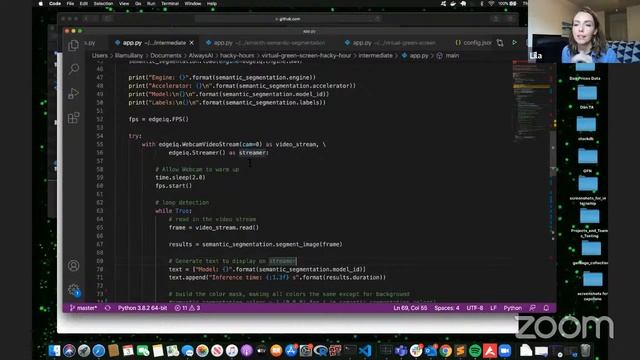
Task: Open the Accounts icon in the activity bar
Action: click(73, 266)
